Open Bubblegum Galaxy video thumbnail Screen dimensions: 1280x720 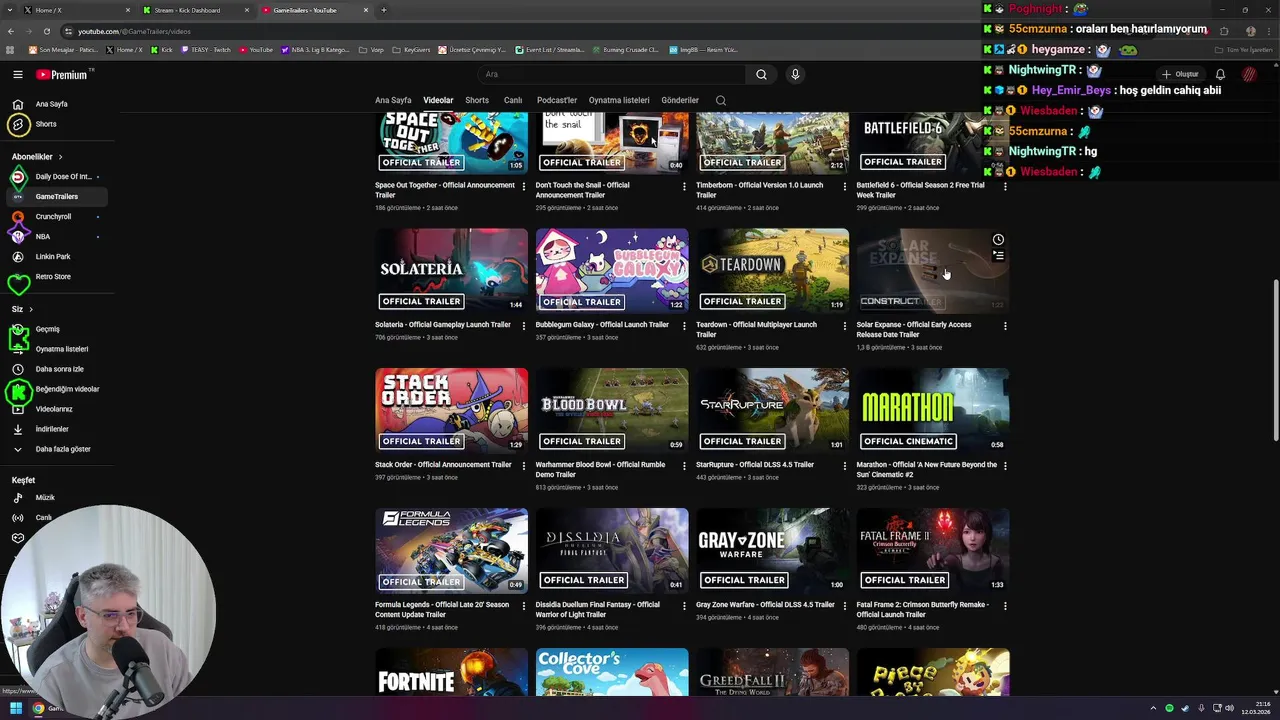(612, 271)
